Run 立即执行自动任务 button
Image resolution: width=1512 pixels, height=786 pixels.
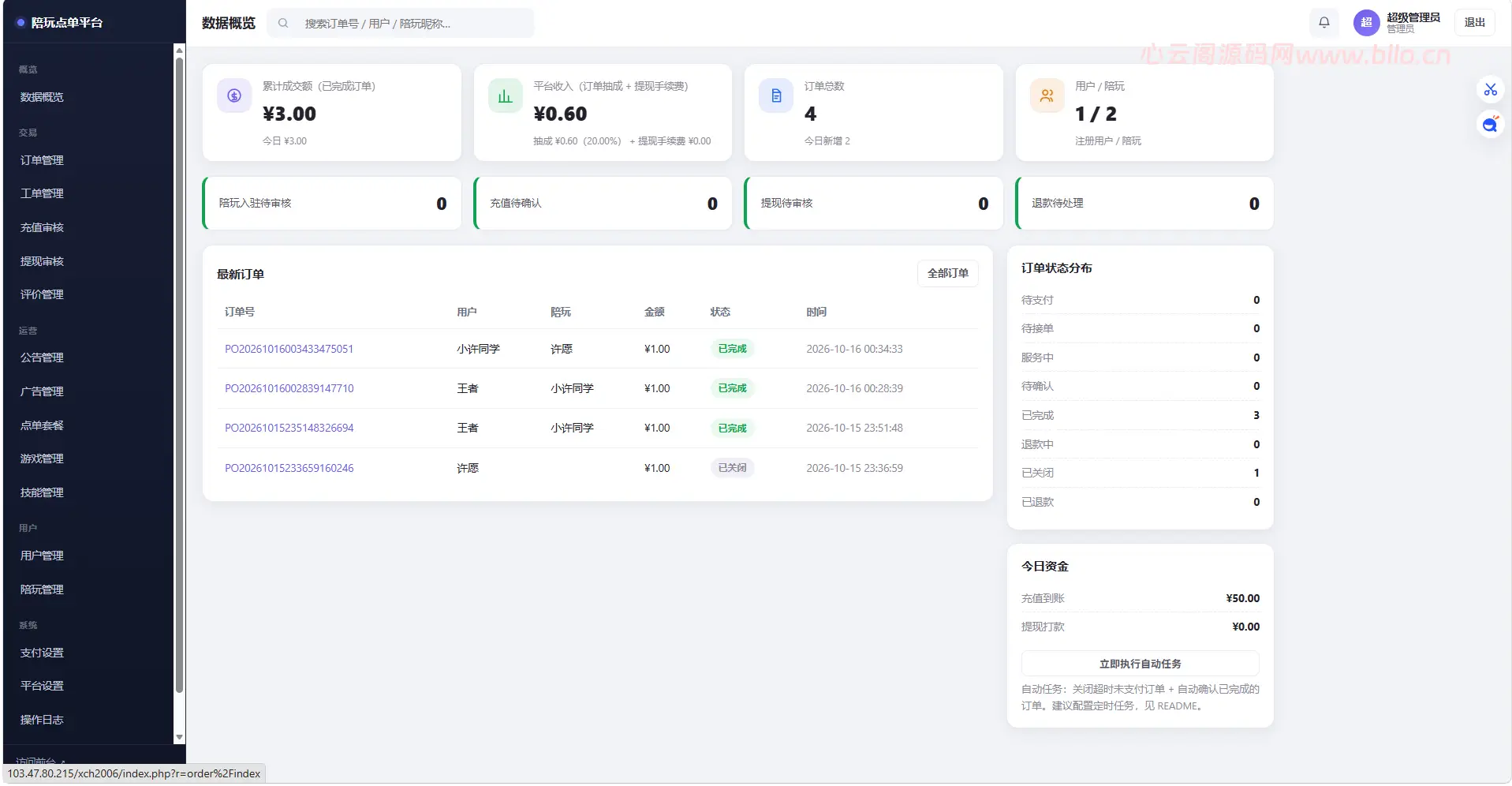pos(1141,664)
